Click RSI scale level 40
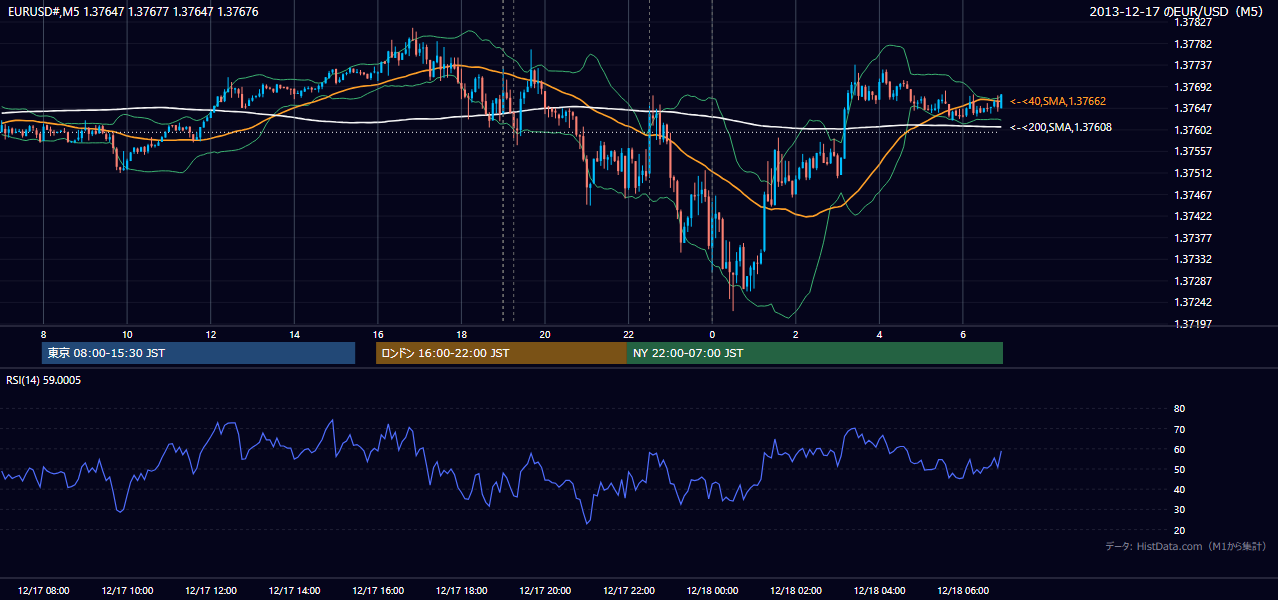Viewport: 1278px width, 600px height. (1179, 490)
